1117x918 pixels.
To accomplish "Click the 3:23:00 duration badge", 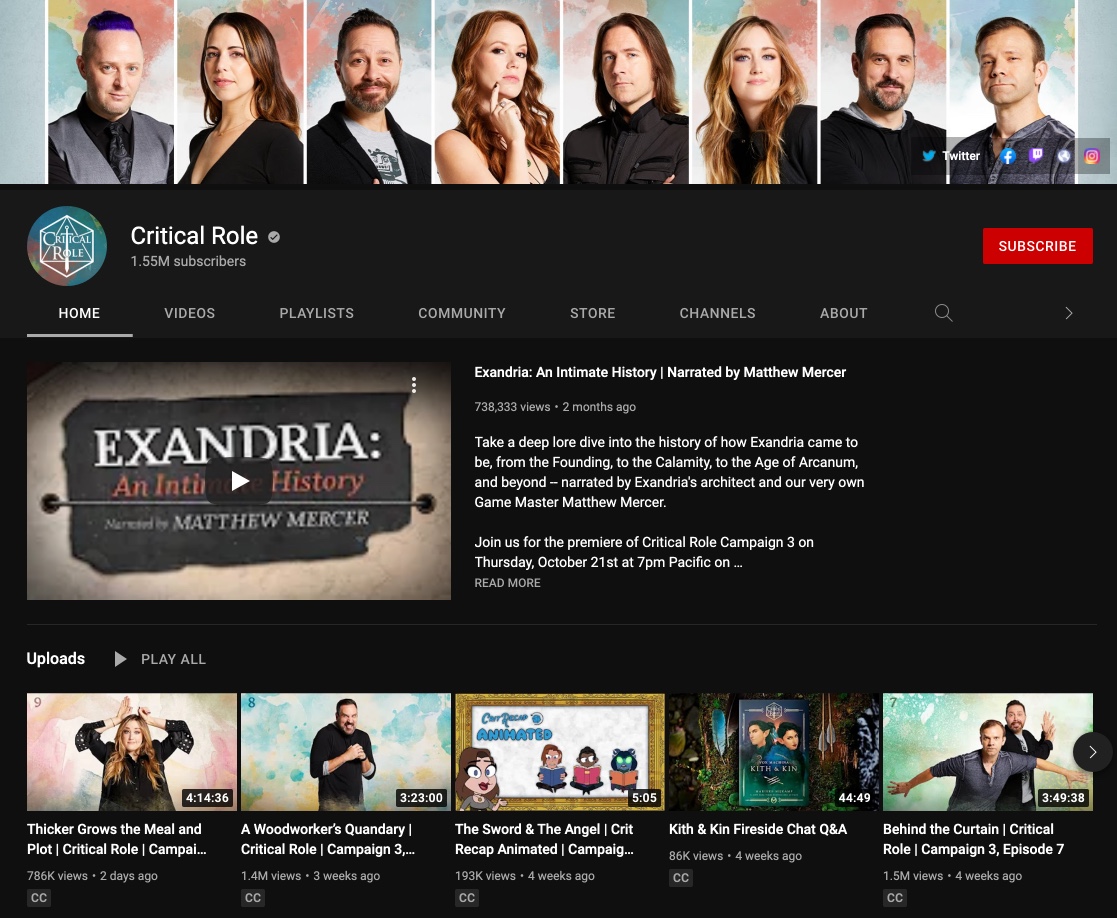I will (421, 798).
